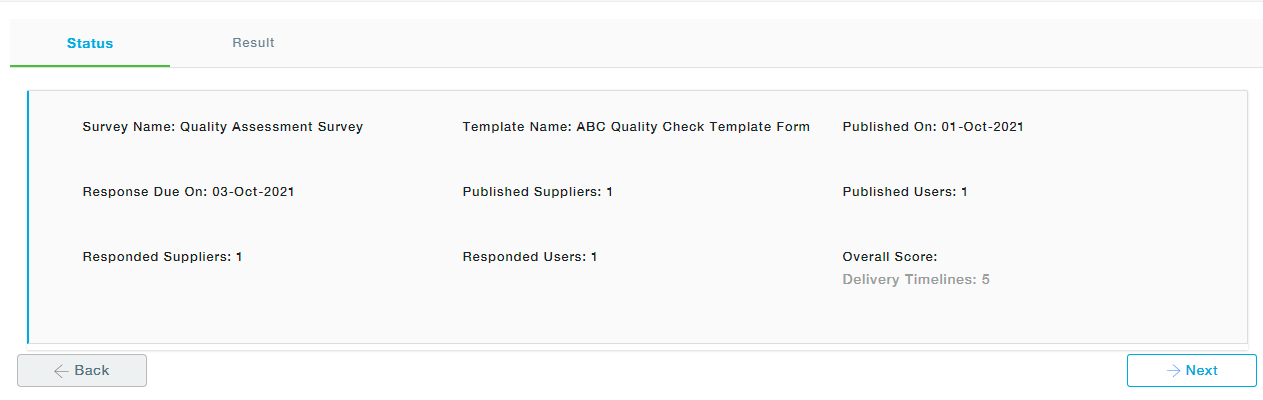The width and height of the screenshot is (1263, 400).
Task: Switch to the Status tab
Action: point(90,43)
